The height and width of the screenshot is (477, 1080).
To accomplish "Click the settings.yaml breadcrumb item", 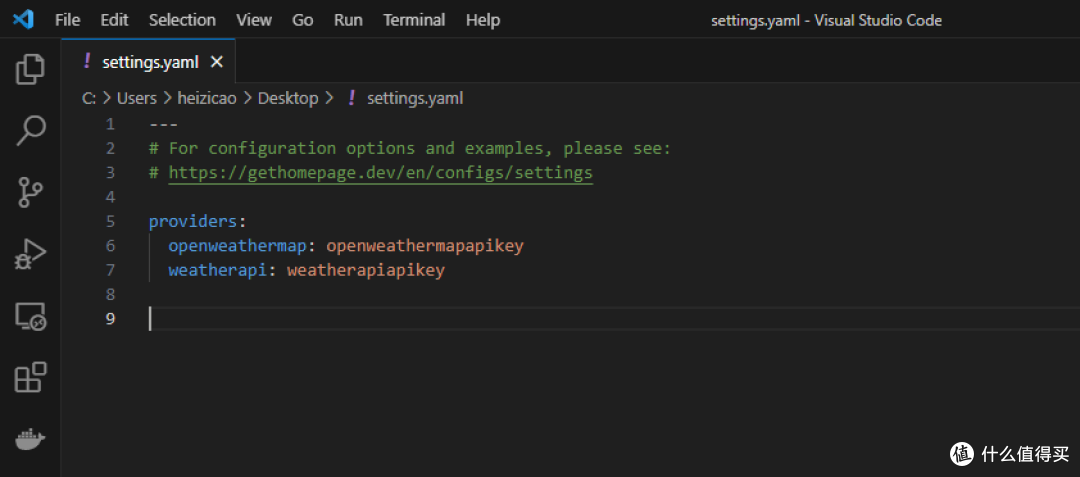I will tap(414, 98).
